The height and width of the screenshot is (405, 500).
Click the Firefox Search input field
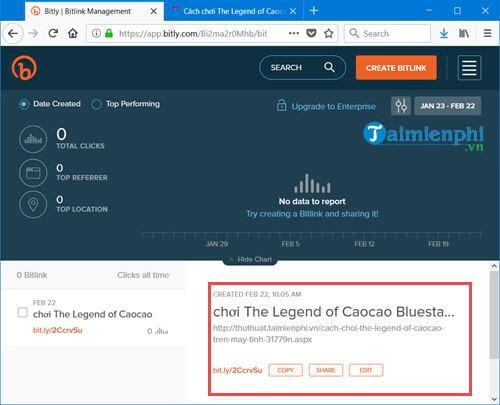point(387,33)
